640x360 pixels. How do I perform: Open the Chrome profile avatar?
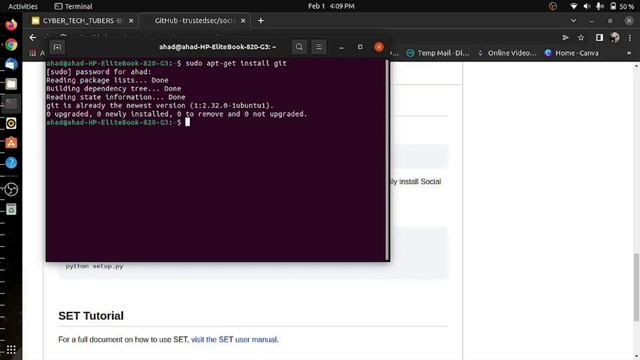615,38
